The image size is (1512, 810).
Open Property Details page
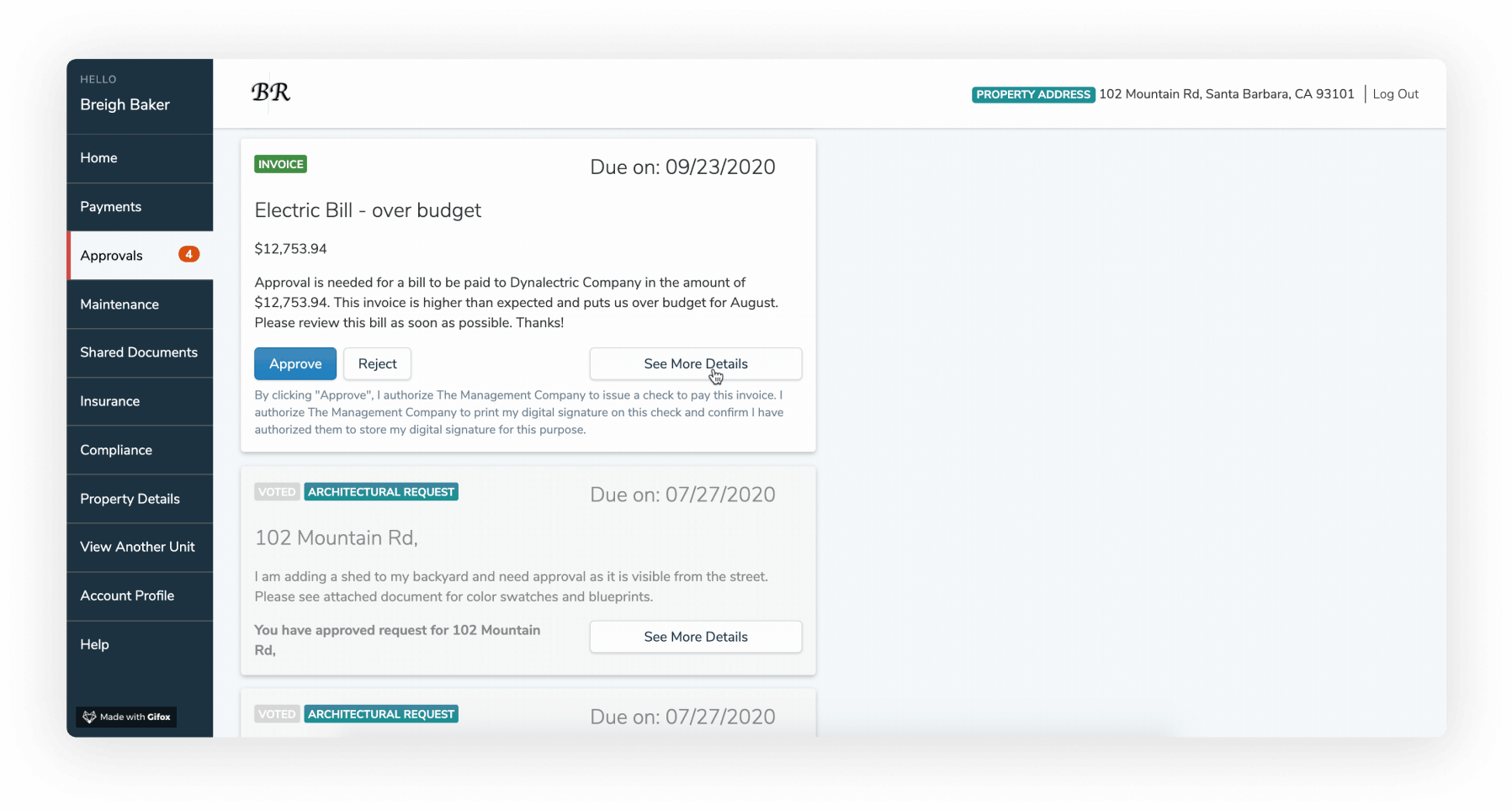(x=130, y=499)
